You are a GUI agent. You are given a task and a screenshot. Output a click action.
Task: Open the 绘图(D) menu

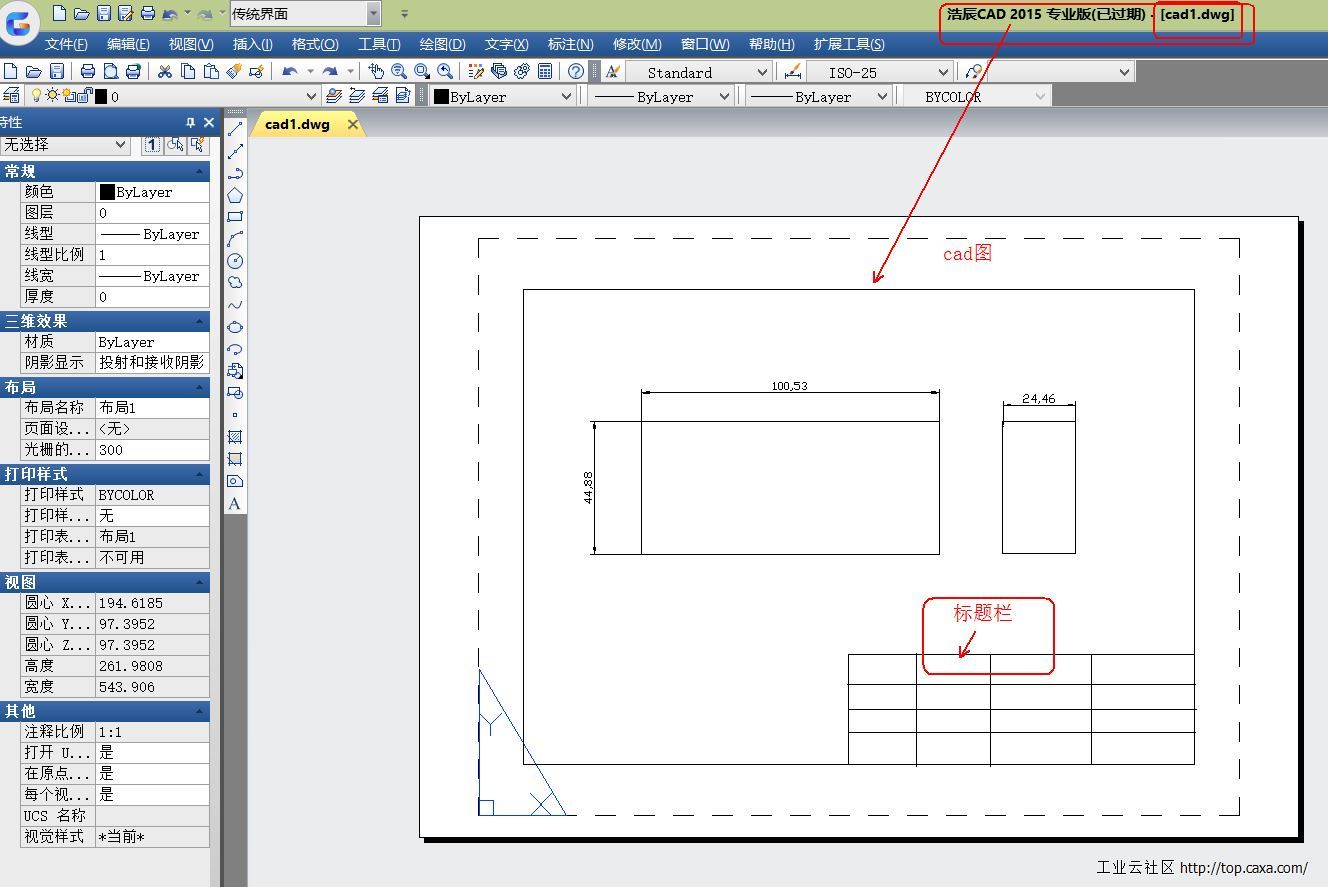442,44
